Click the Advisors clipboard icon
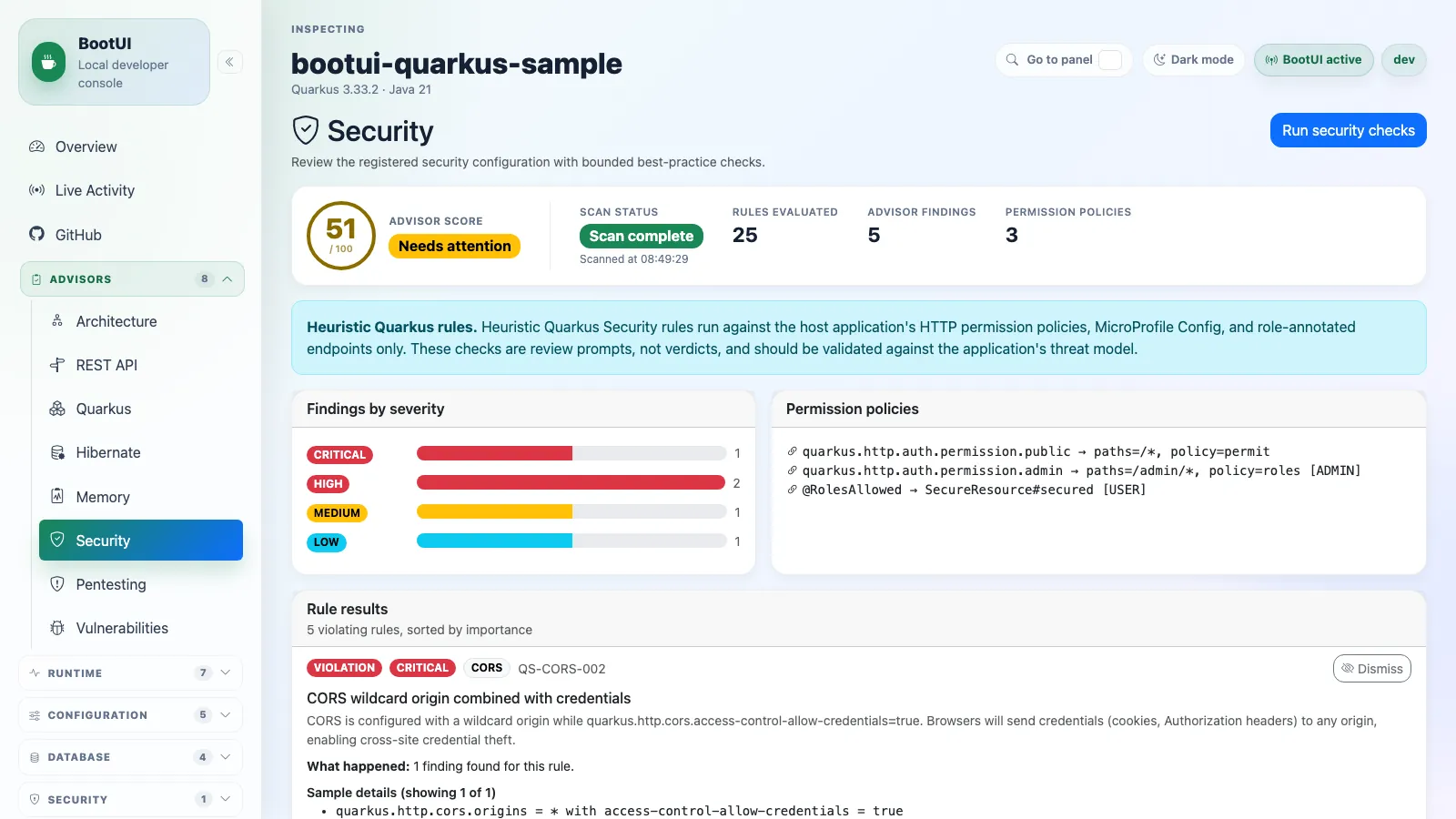1456x819 pixels. click(x=36, y=279)
